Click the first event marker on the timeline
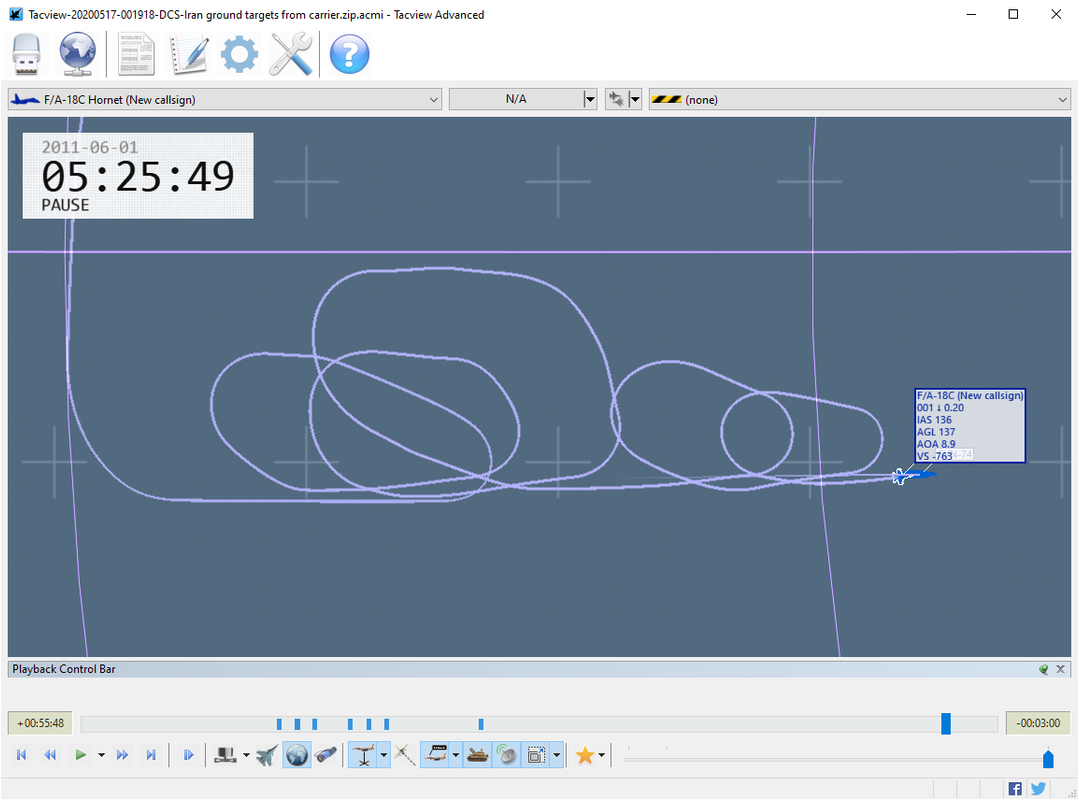Image resolution: width=1079 pixels, height=800 pixels. point(279,724)
